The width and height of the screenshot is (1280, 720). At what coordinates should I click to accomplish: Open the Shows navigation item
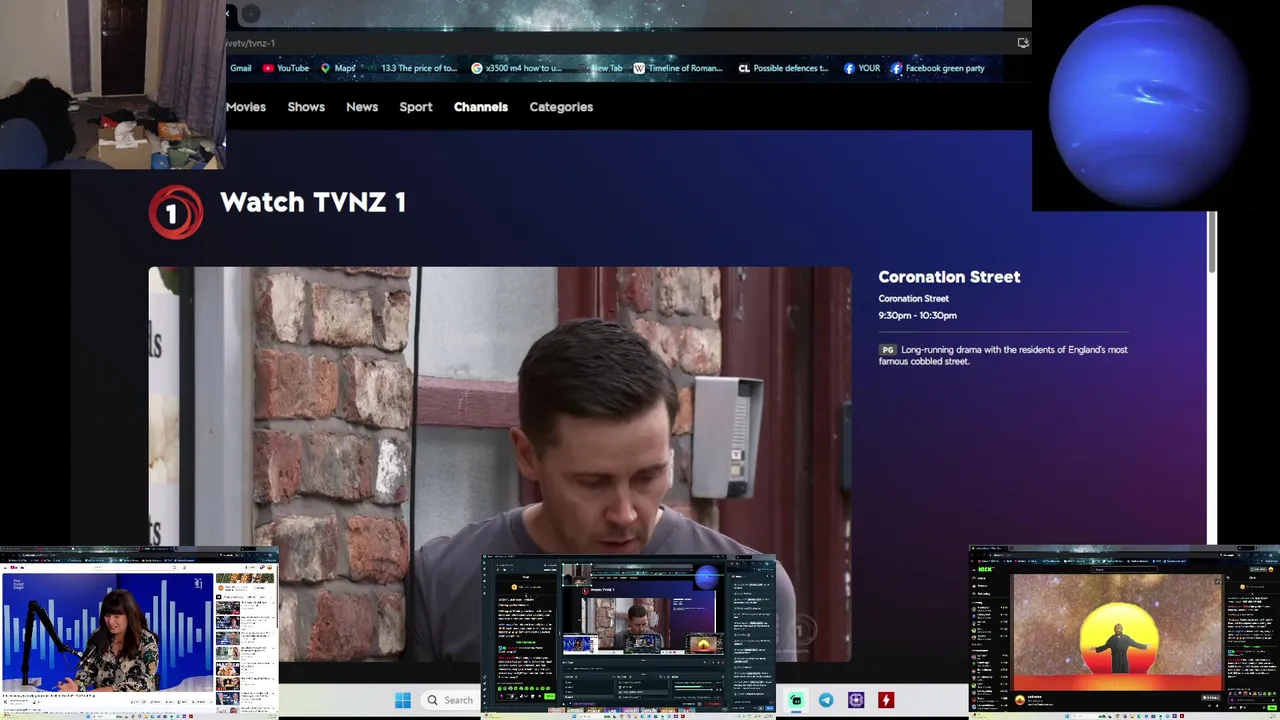pos(306,107)
